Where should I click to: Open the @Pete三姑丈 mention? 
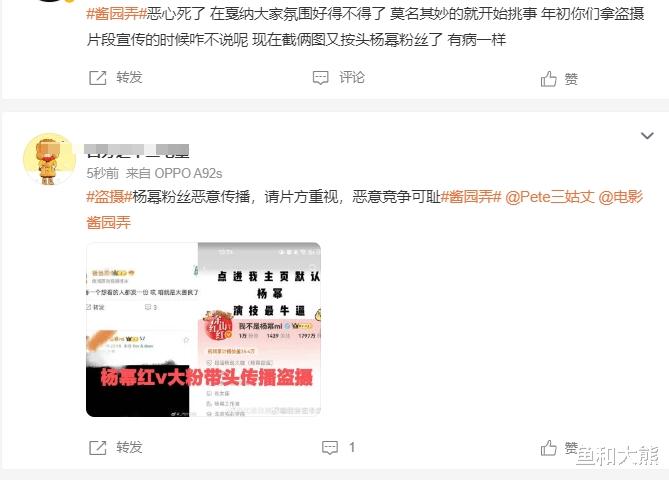pos(550,197)
